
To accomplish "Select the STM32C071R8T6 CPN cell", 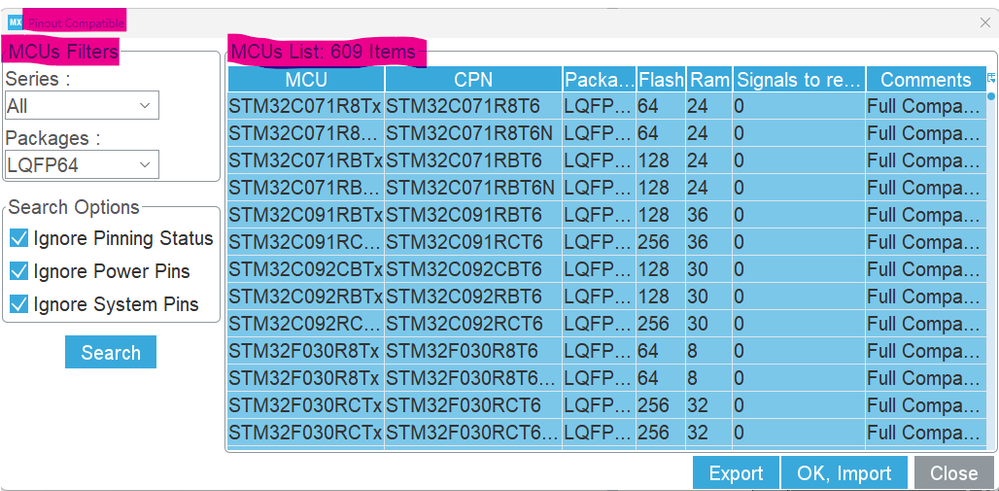I will [473, 106].
